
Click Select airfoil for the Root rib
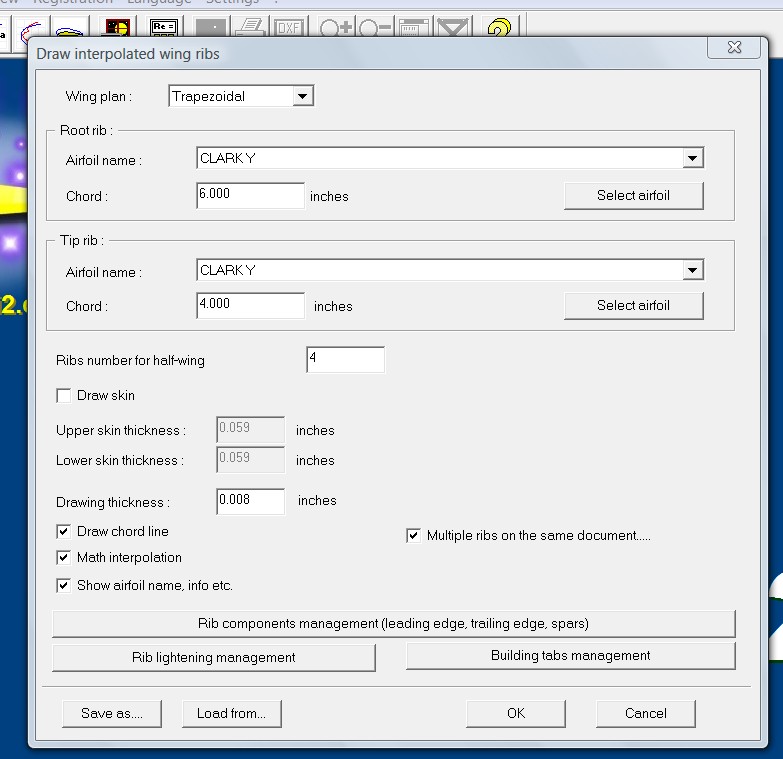[633, 195]
